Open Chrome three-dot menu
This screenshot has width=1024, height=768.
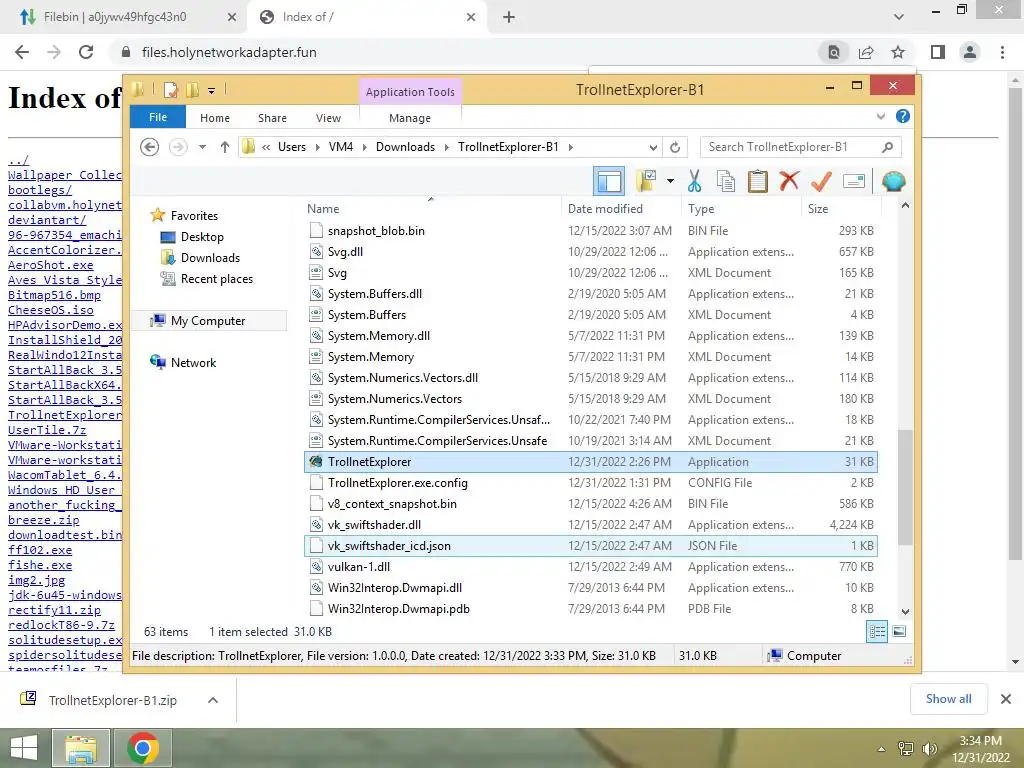1002,52
